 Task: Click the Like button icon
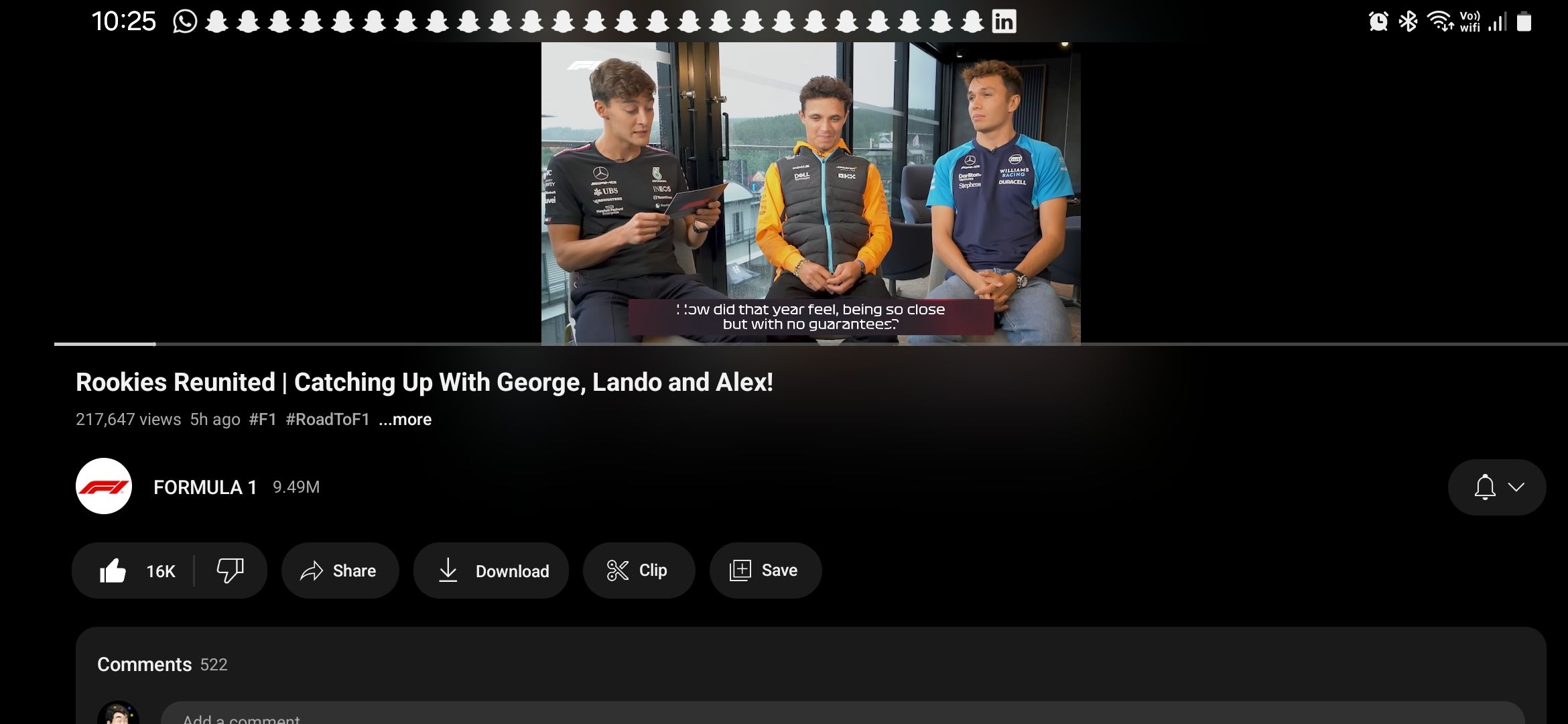(111, 569)
